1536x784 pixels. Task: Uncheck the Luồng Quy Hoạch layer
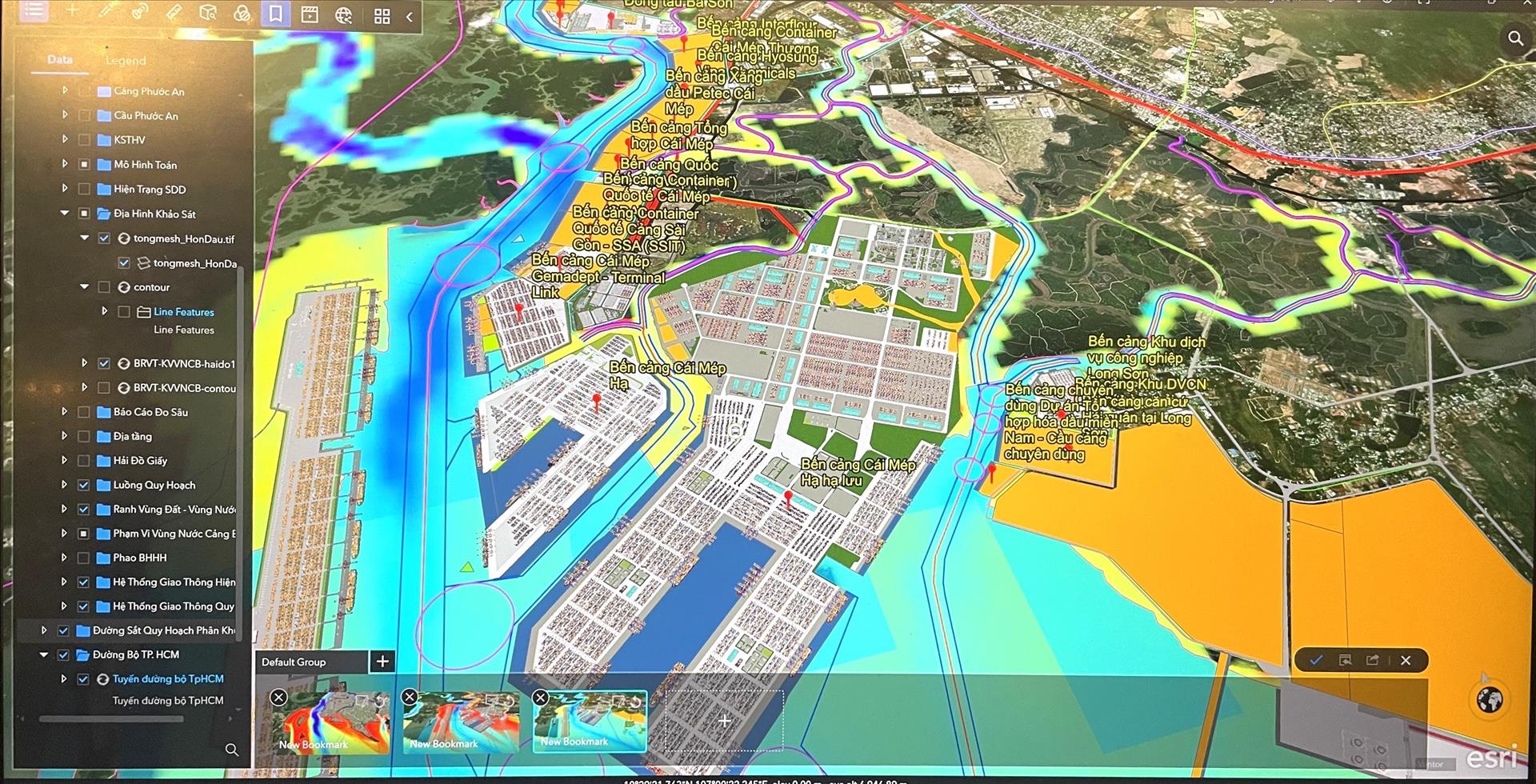coord(84,485)
